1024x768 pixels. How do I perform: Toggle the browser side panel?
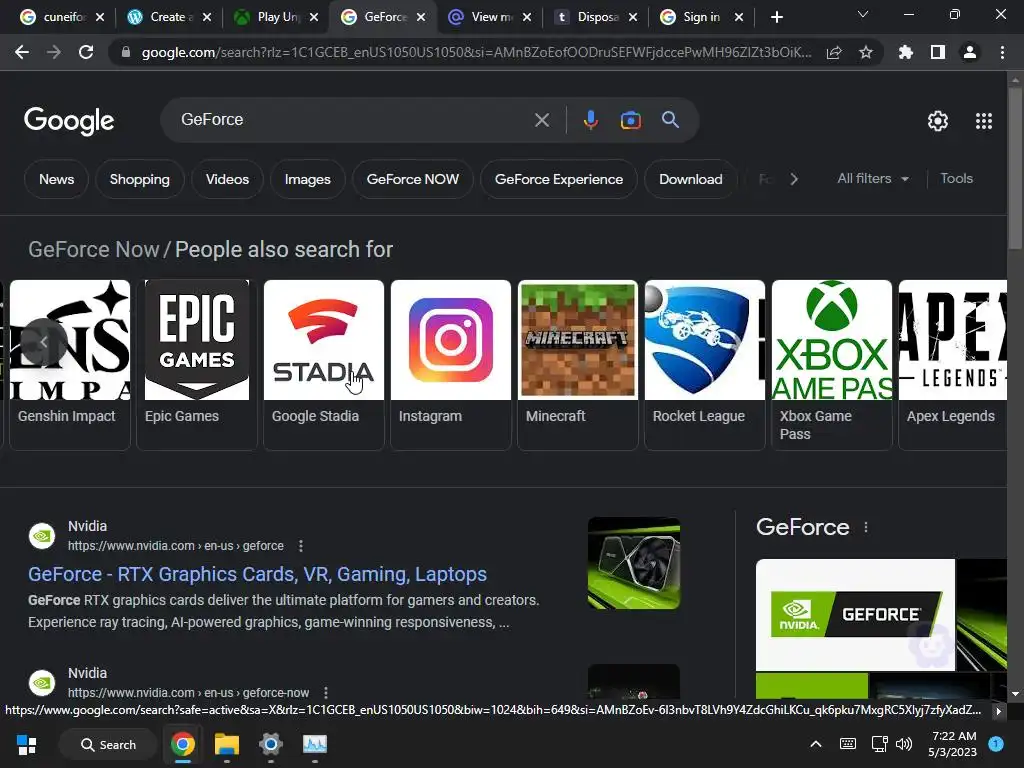click(938, 52)
